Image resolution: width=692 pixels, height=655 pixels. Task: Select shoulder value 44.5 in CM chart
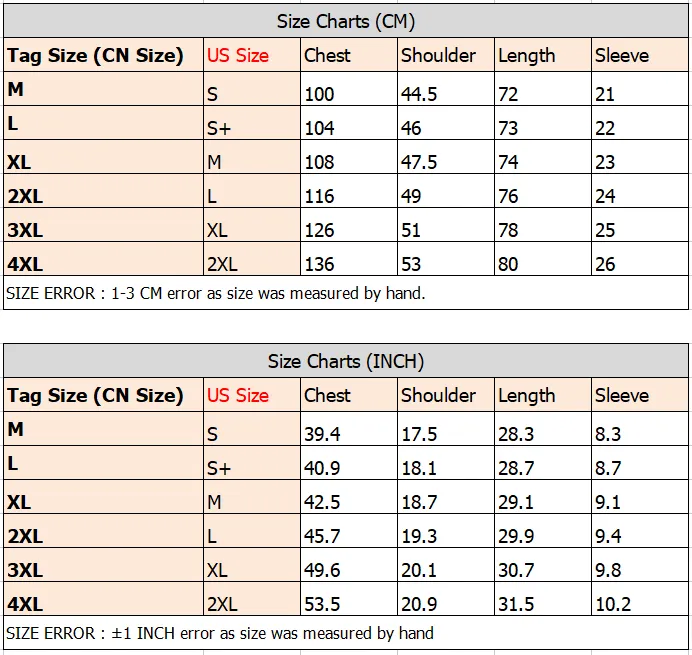(x=446, y=89)
